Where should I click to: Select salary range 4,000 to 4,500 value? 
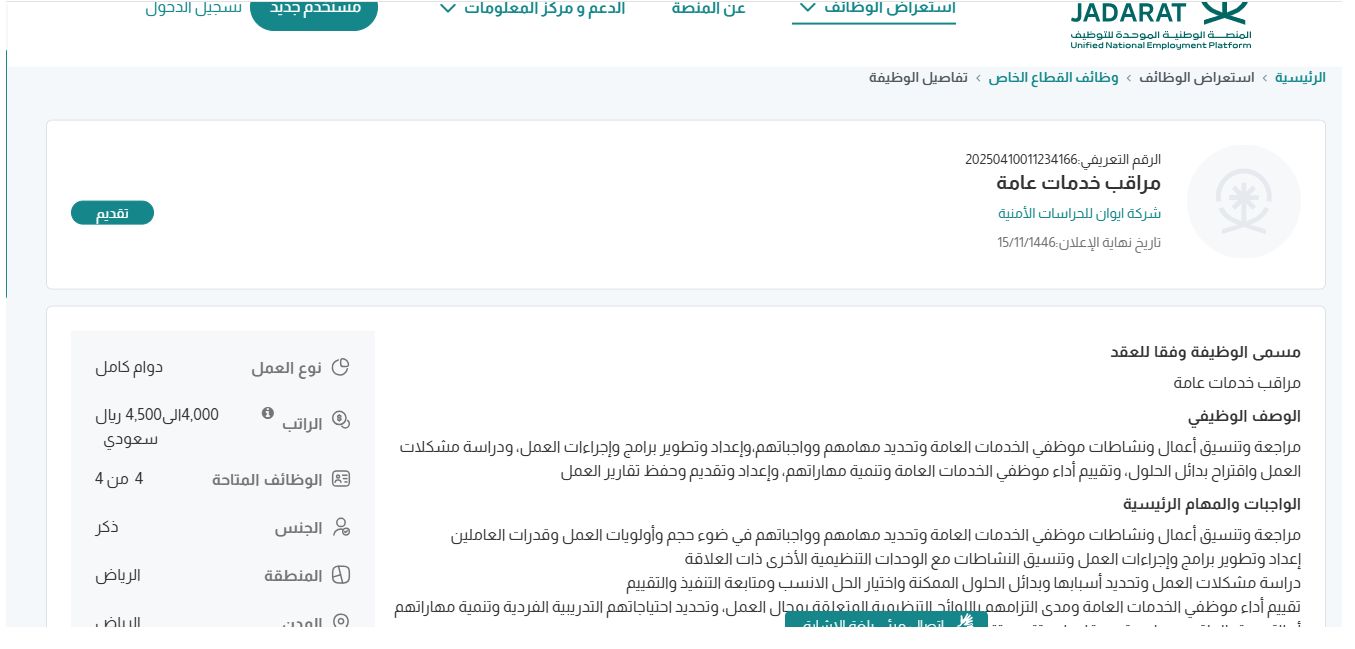click(156, 426)
